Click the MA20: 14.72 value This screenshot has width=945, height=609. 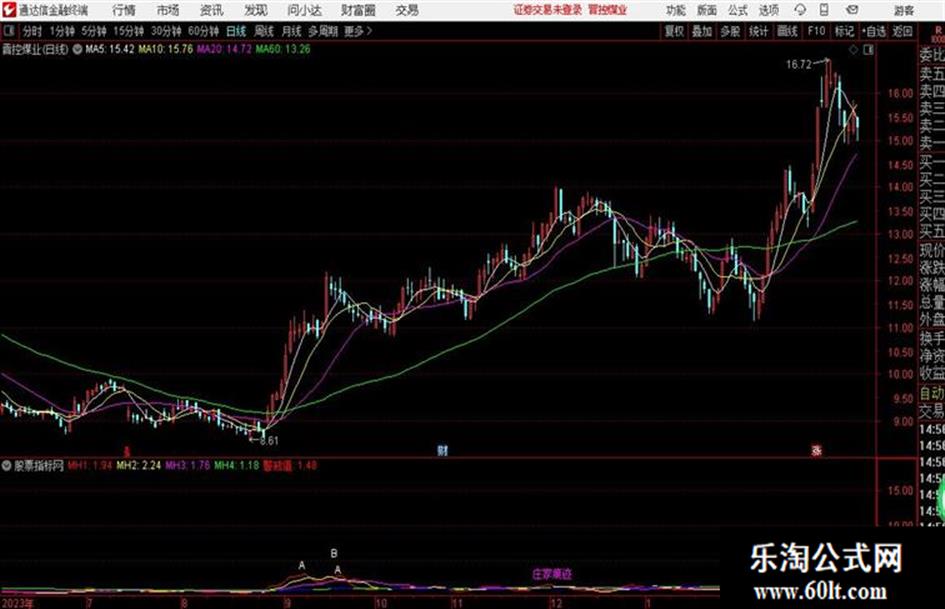click(224, 49)
